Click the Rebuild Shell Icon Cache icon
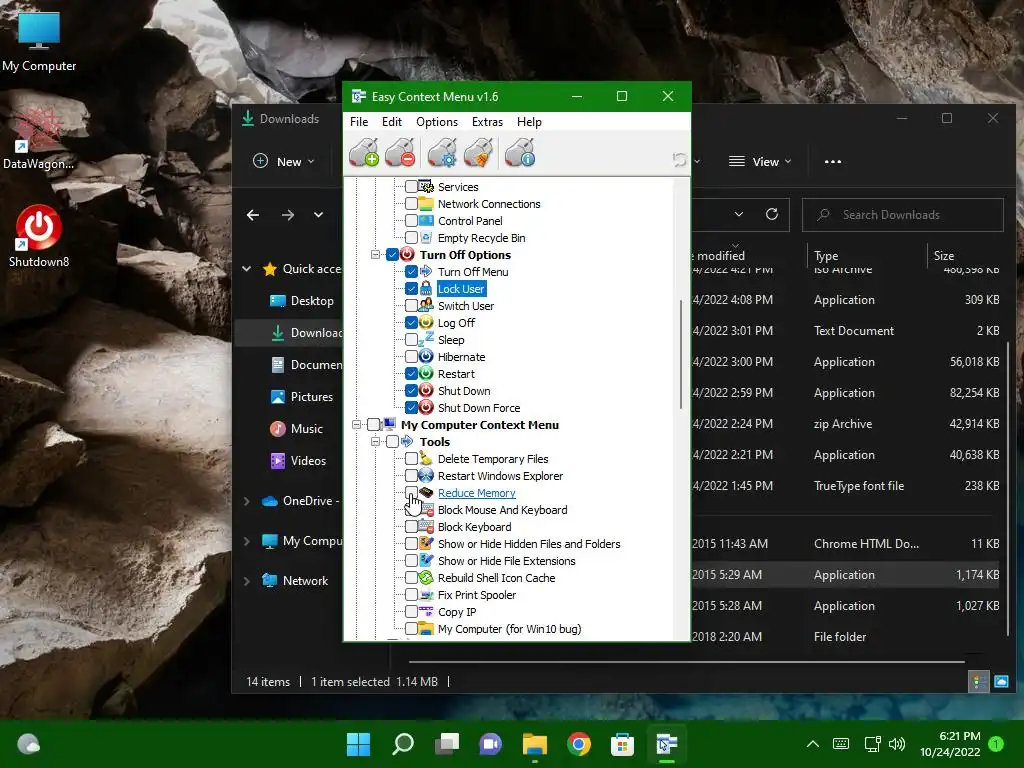 click(426, 577)
